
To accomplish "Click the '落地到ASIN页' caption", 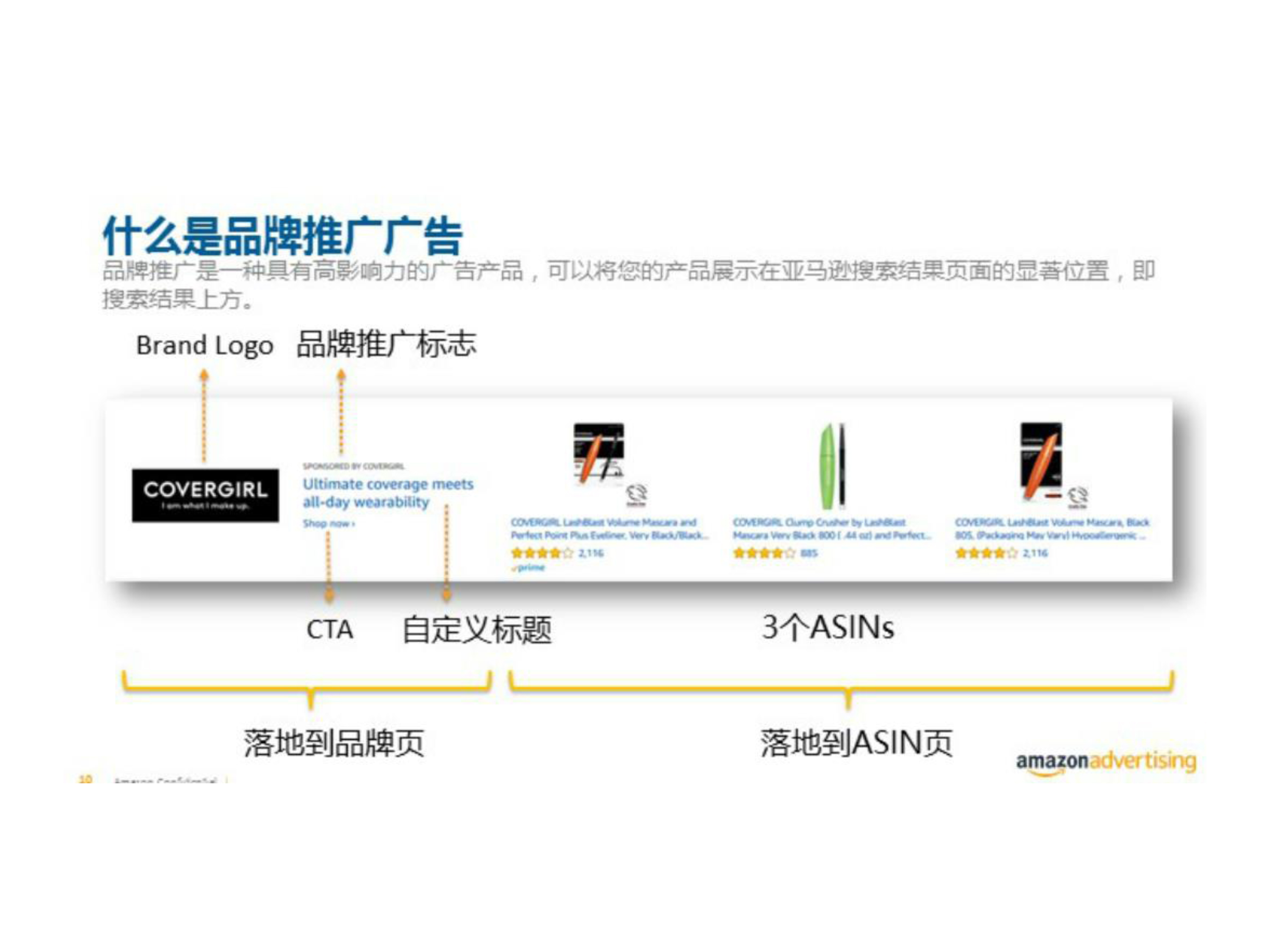I will (857, 743).
